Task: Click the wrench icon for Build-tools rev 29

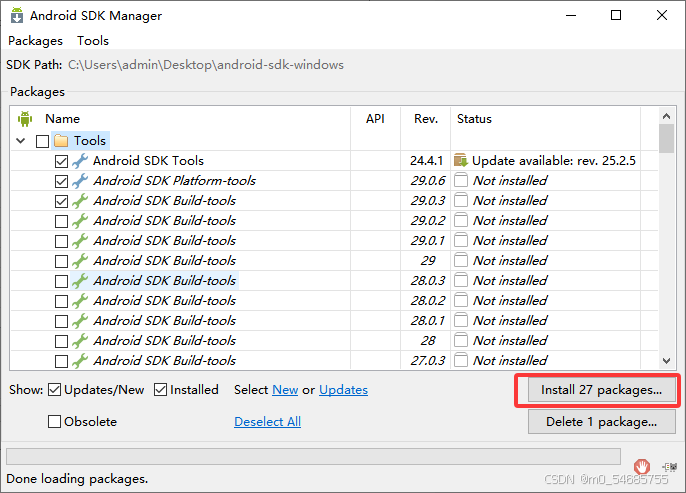Action: click(x=80, y=261)
